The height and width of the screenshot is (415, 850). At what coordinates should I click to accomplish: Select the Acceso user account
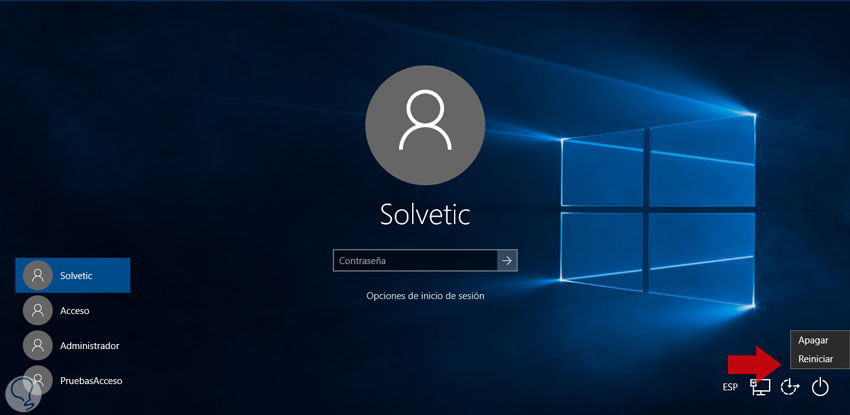[73, 310]
